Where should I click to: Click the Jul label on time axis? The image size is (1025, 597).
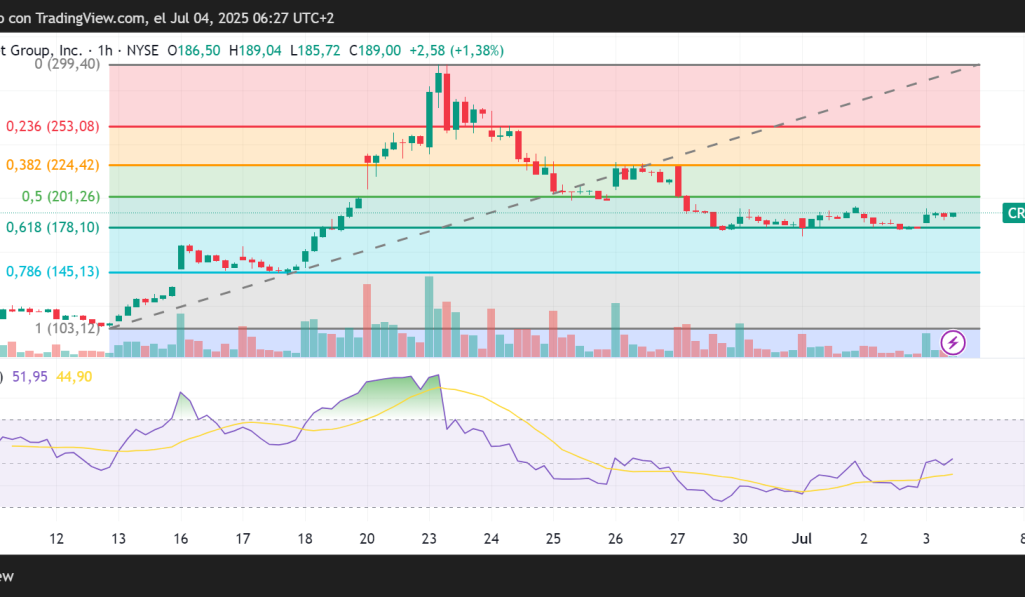click(x=802, y=539)
